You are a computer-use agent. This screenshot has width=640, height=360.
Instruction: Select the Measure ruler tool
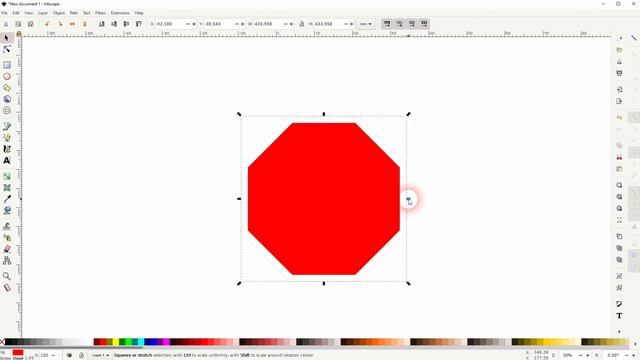(7, 287)
